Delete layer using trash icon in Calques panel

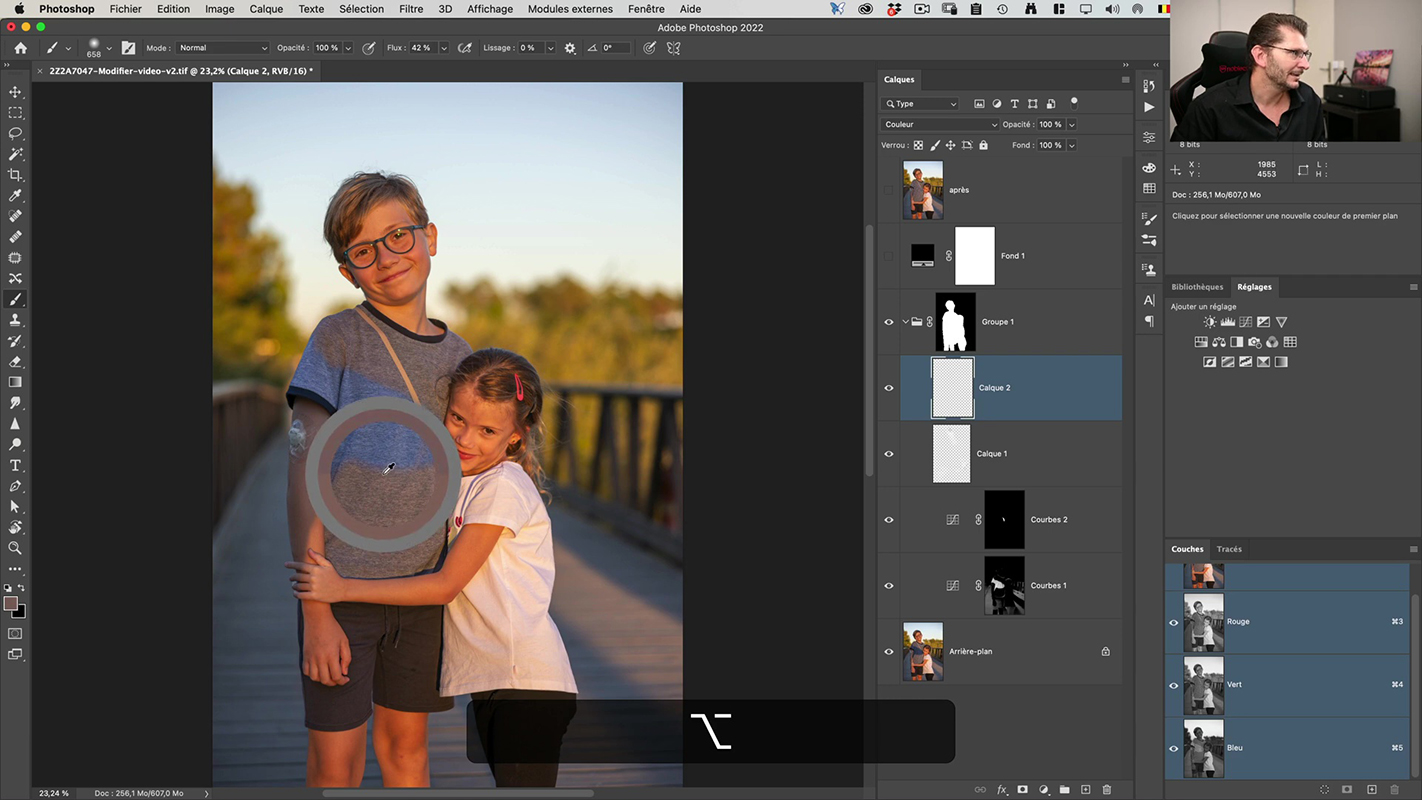(1107, 790)
